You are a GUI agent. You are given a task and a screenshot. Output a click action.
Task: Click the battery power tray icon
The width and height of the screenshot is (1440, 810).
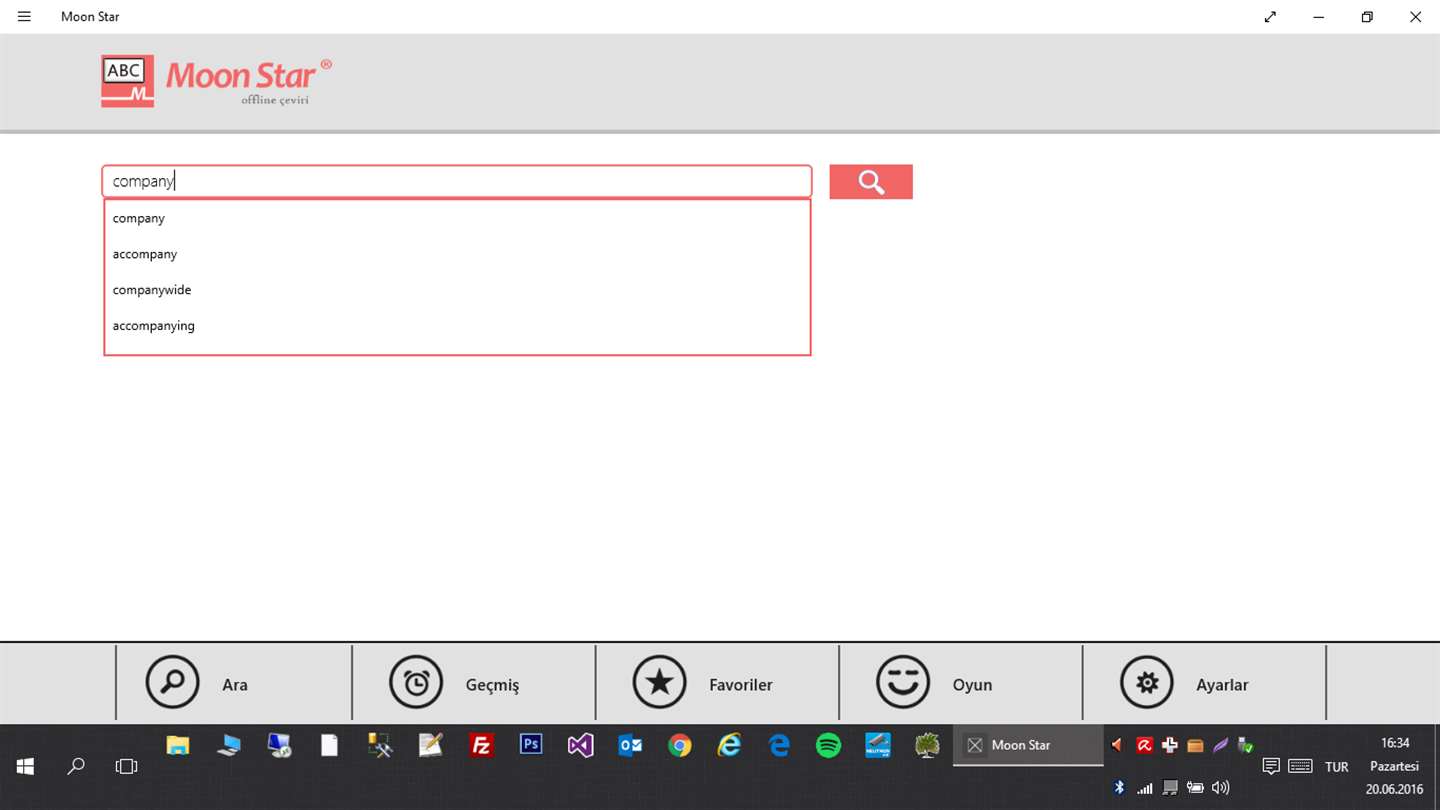pyautogui.click(x=1195, y=788)
